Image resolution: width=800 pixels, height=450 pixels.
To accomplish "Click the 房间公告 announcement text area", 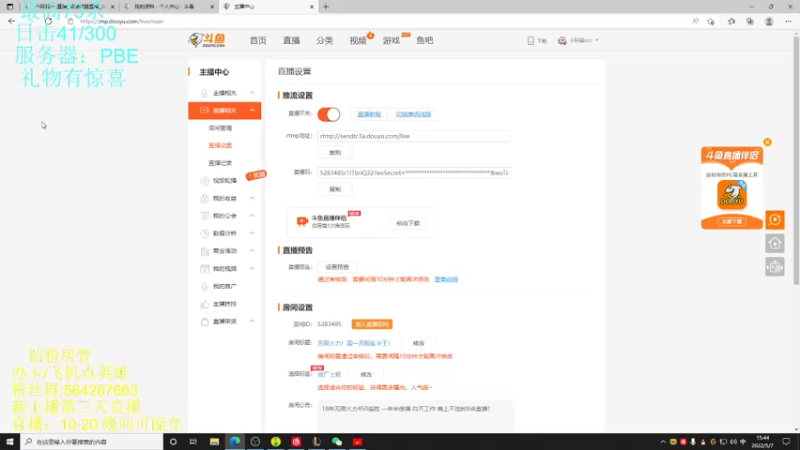I will coord(415,415).
